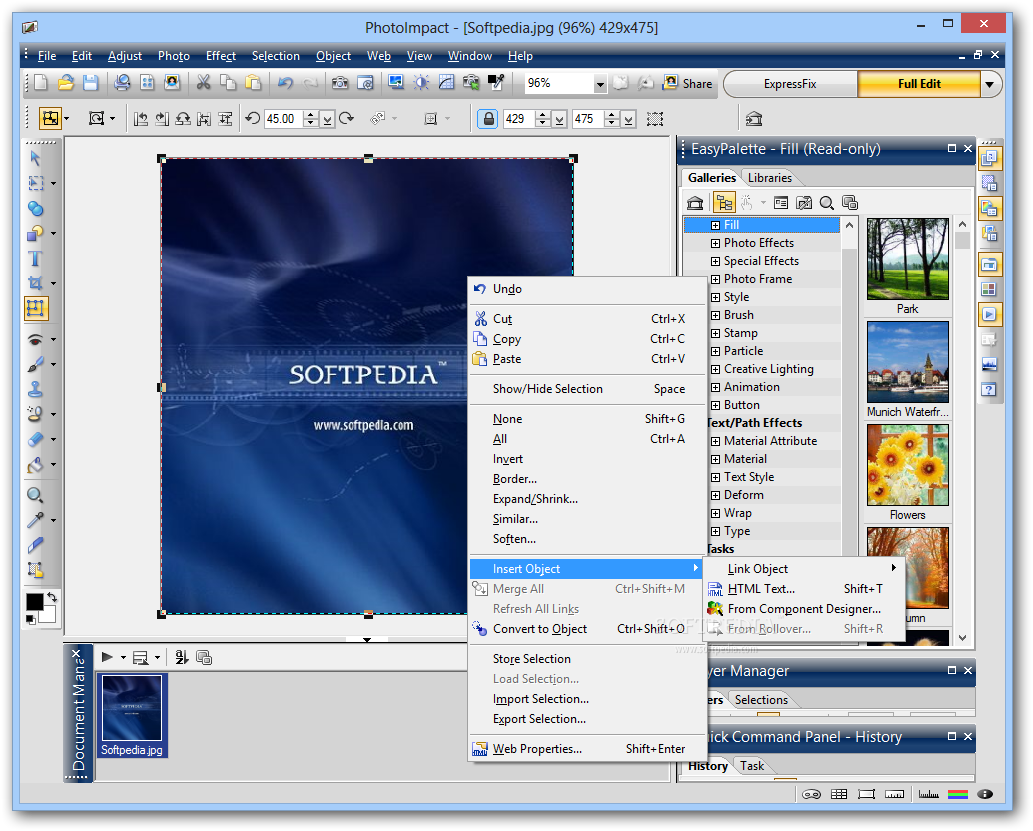1033x831 pixels.
Task: Choose Expand/Shrink in context menu
Action: coord(586,499)
